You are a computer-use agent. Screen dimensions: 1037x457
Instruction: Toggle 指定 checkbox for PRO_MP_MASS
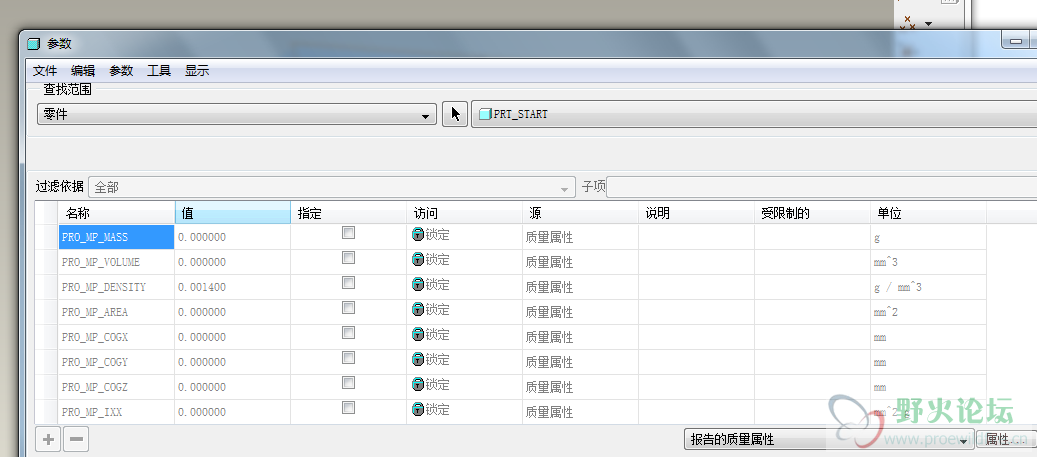coord(349,233)
